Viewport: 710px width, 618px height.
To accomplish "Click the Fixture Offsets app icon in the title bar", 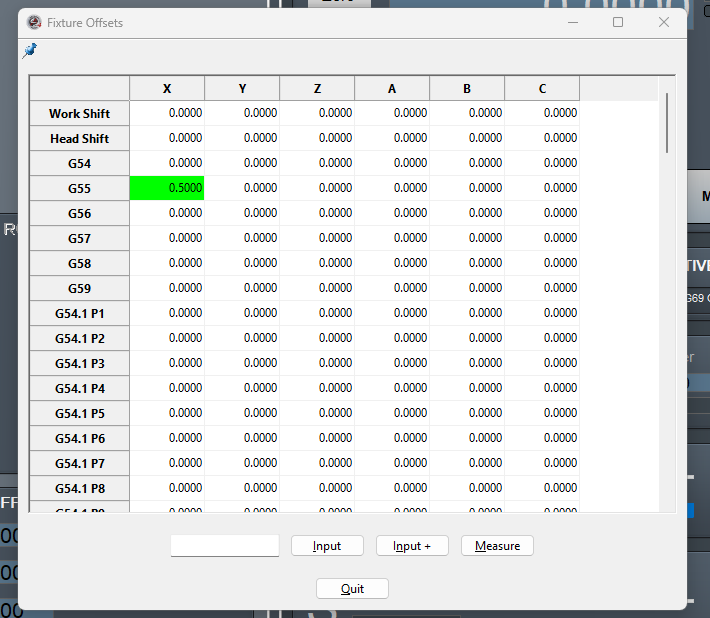I will [x=34, y=22].
